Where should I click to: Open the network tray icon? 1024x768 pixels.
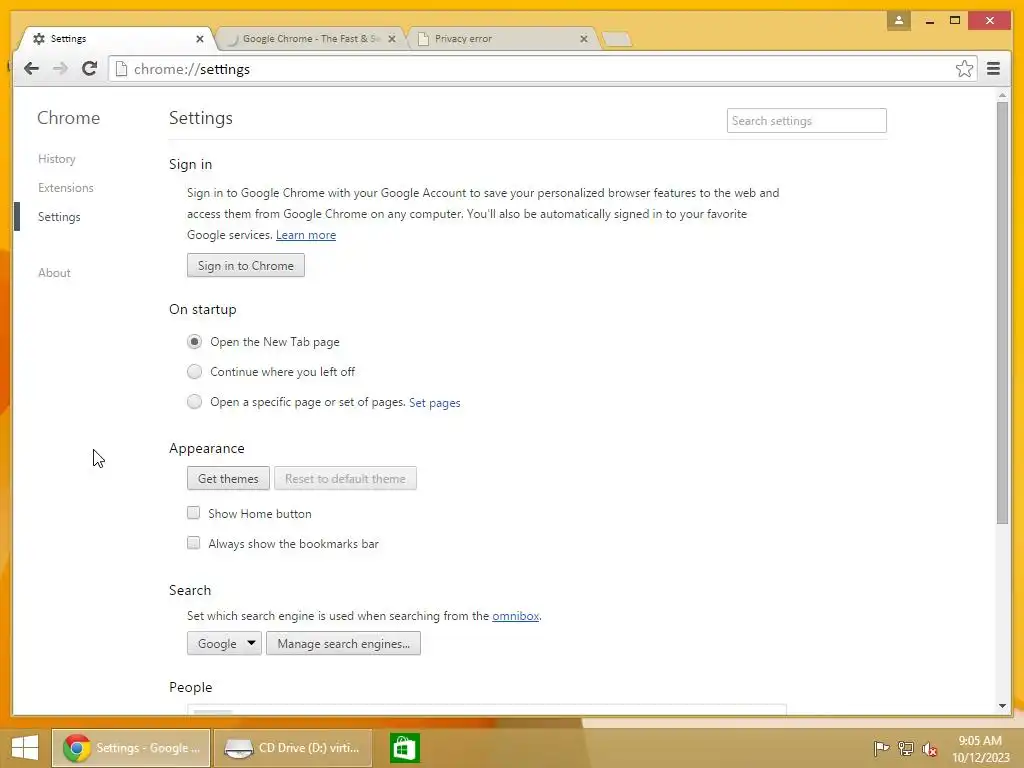point(905,748)
